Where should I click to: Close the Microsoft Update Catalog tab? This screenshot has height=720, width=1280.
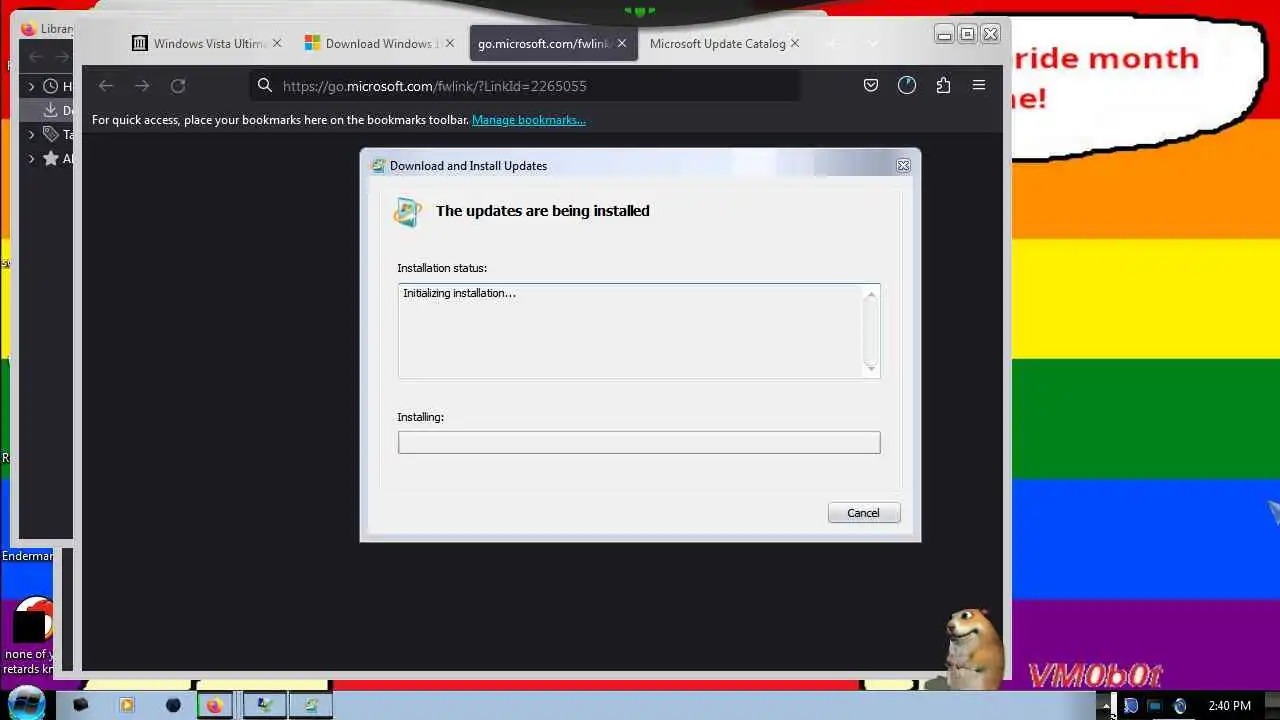[x=794, y=43]
